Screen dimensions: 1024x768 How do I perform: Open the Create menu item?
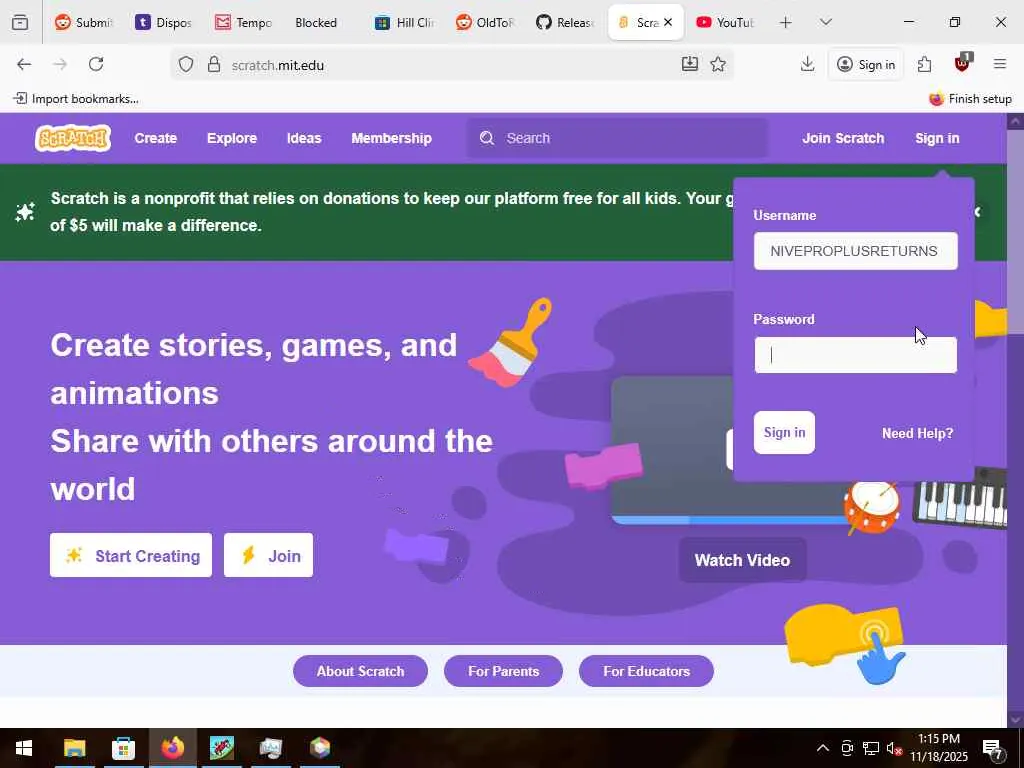click(155, 138)
